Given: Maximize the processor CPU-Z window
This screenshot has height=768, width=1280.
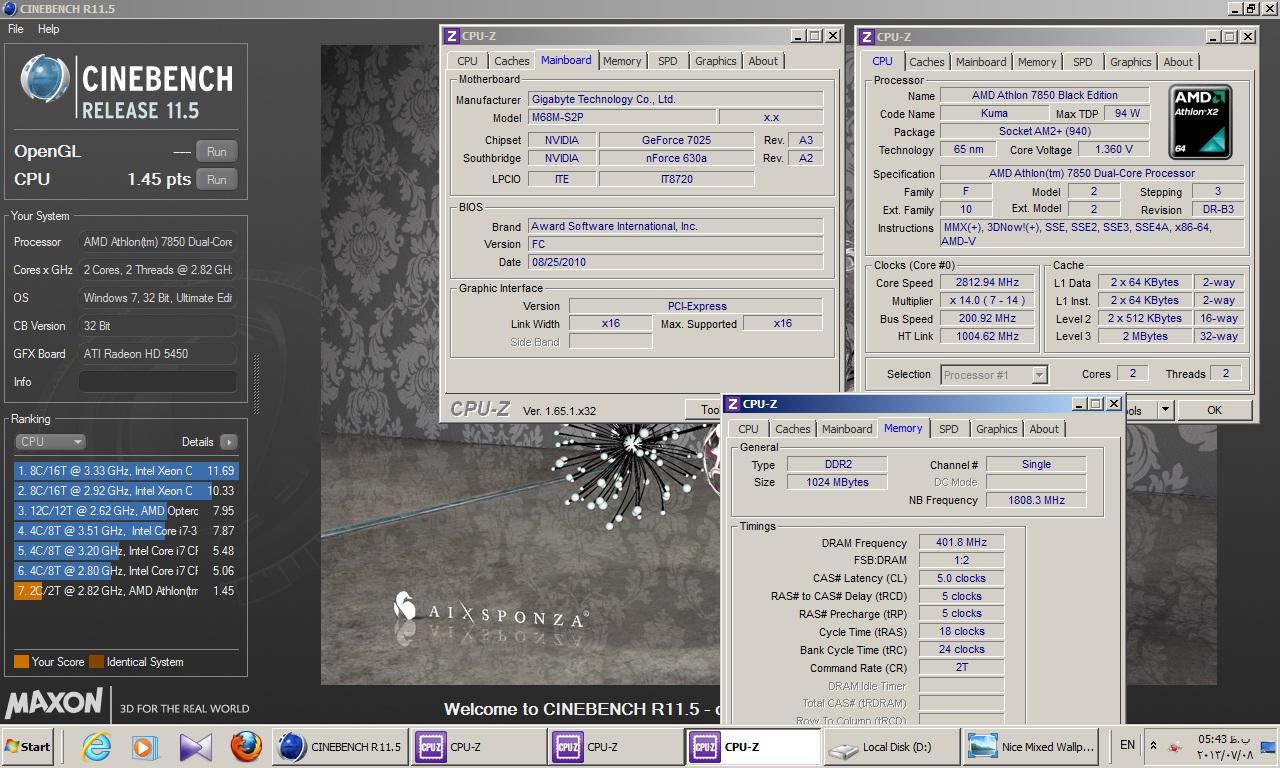Looking at the screenshot, I should 1230,37.
